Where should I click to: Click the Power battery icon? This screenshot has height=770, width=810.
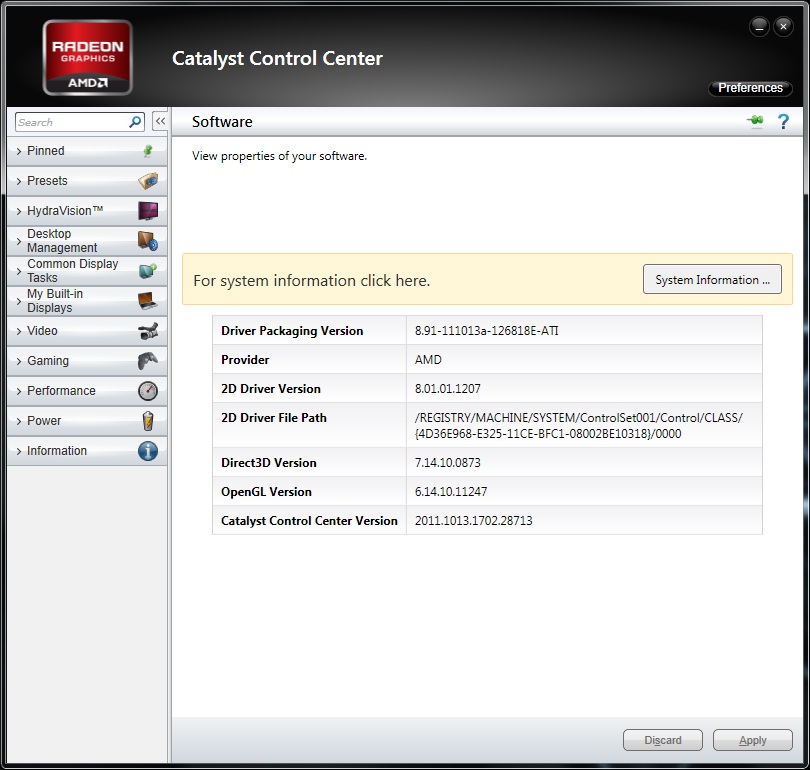(148, 420)
